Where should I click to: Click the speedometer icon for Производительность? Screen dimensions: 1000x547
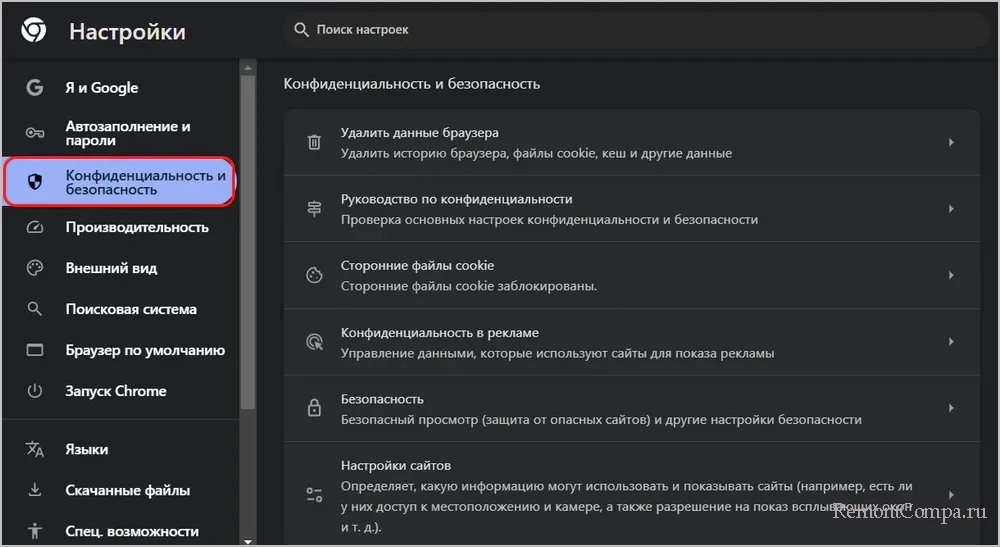(35, 227)
